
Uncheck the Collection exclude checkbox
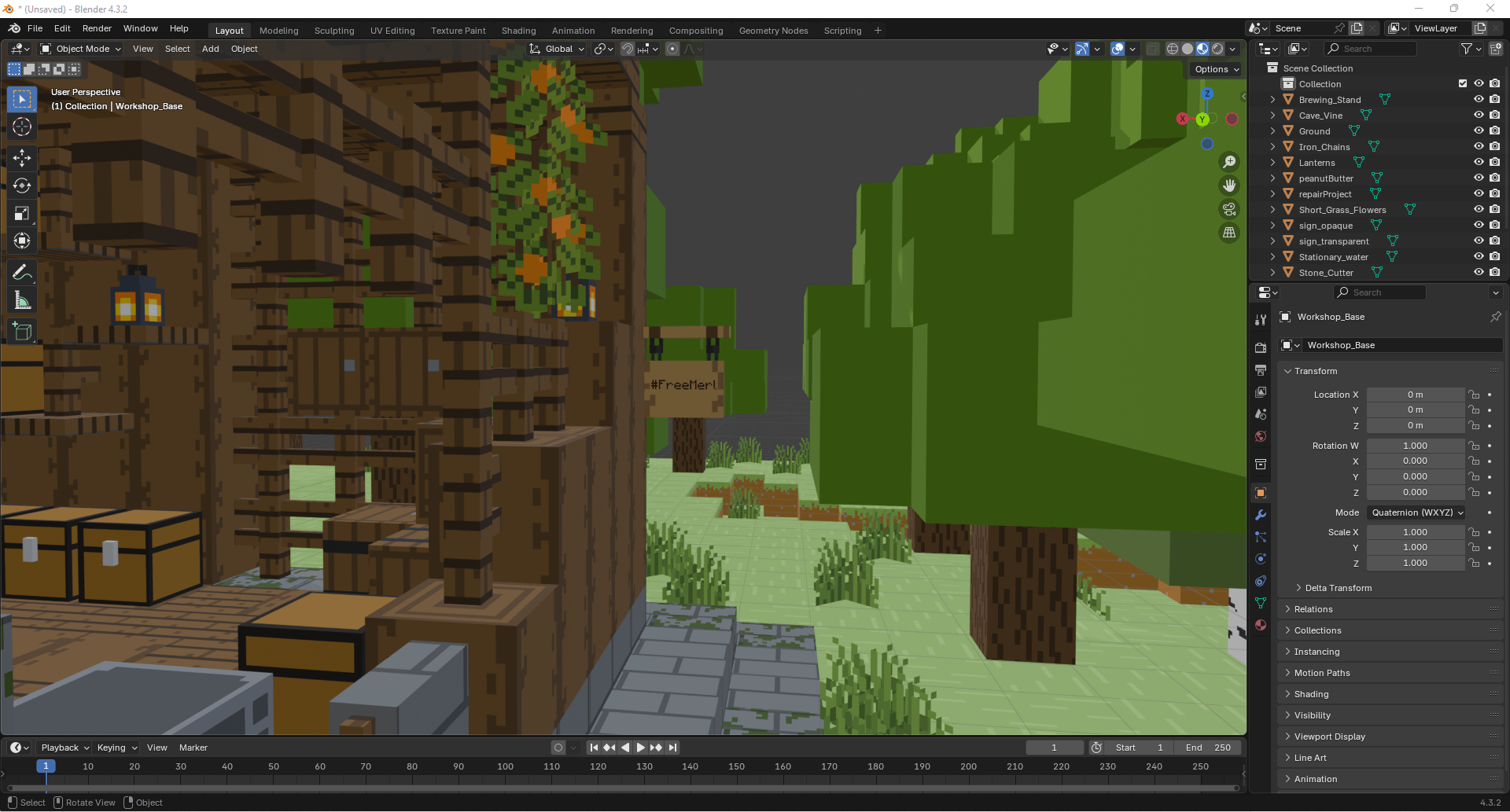(x=1463, y=83)
